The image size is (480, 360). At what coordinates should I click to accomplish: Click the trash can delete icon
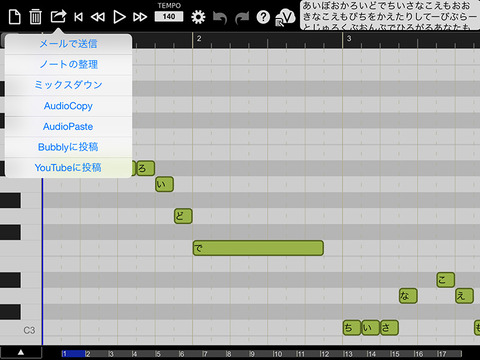click(x=35, y=17)
